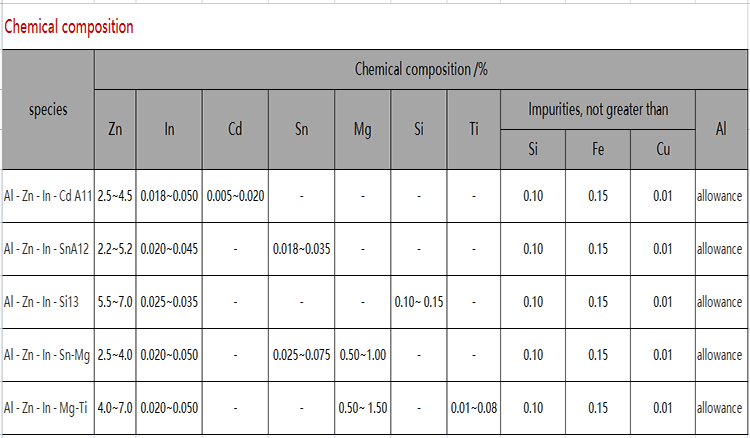This screenshot has width=750, height=438.
Task: Click the Al - Zn - In - Mg-Ti row label
Action: (48, 407)
